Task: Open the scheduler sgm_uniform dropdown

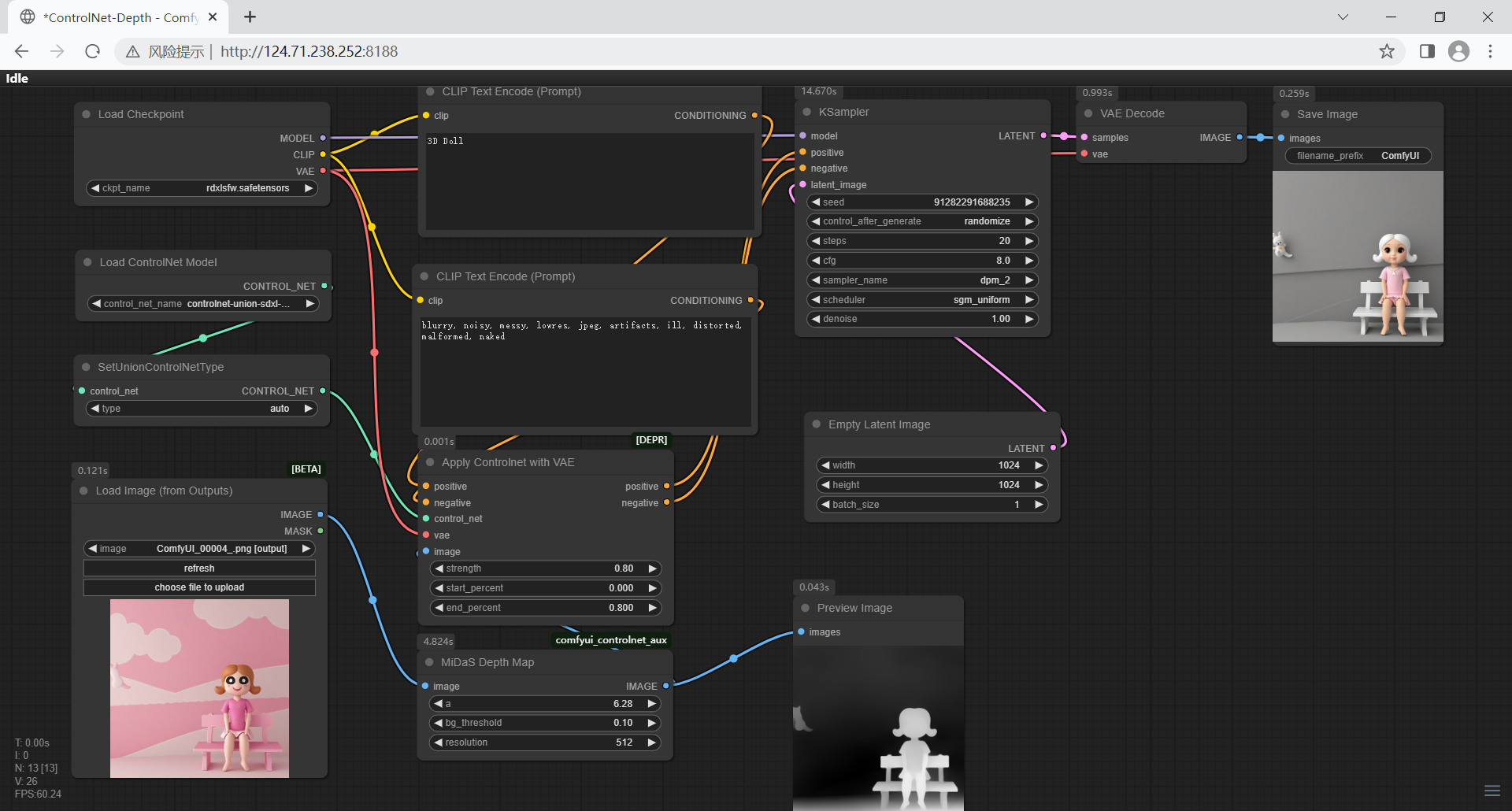Action: [x=923, y=300]
